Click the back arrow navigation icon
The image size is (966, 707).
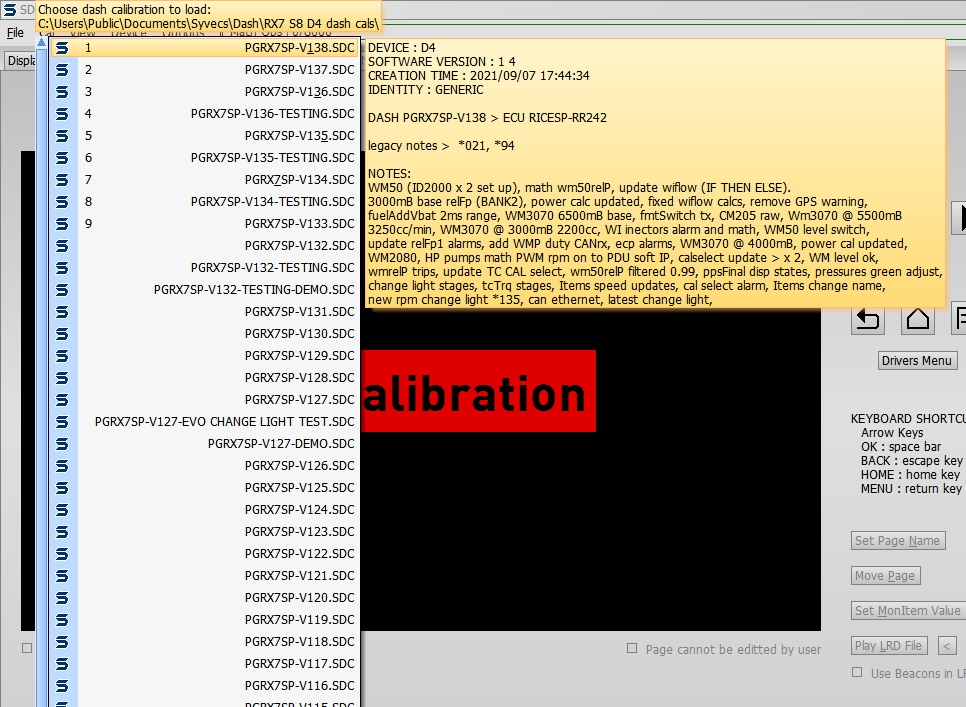coord(867,320)
